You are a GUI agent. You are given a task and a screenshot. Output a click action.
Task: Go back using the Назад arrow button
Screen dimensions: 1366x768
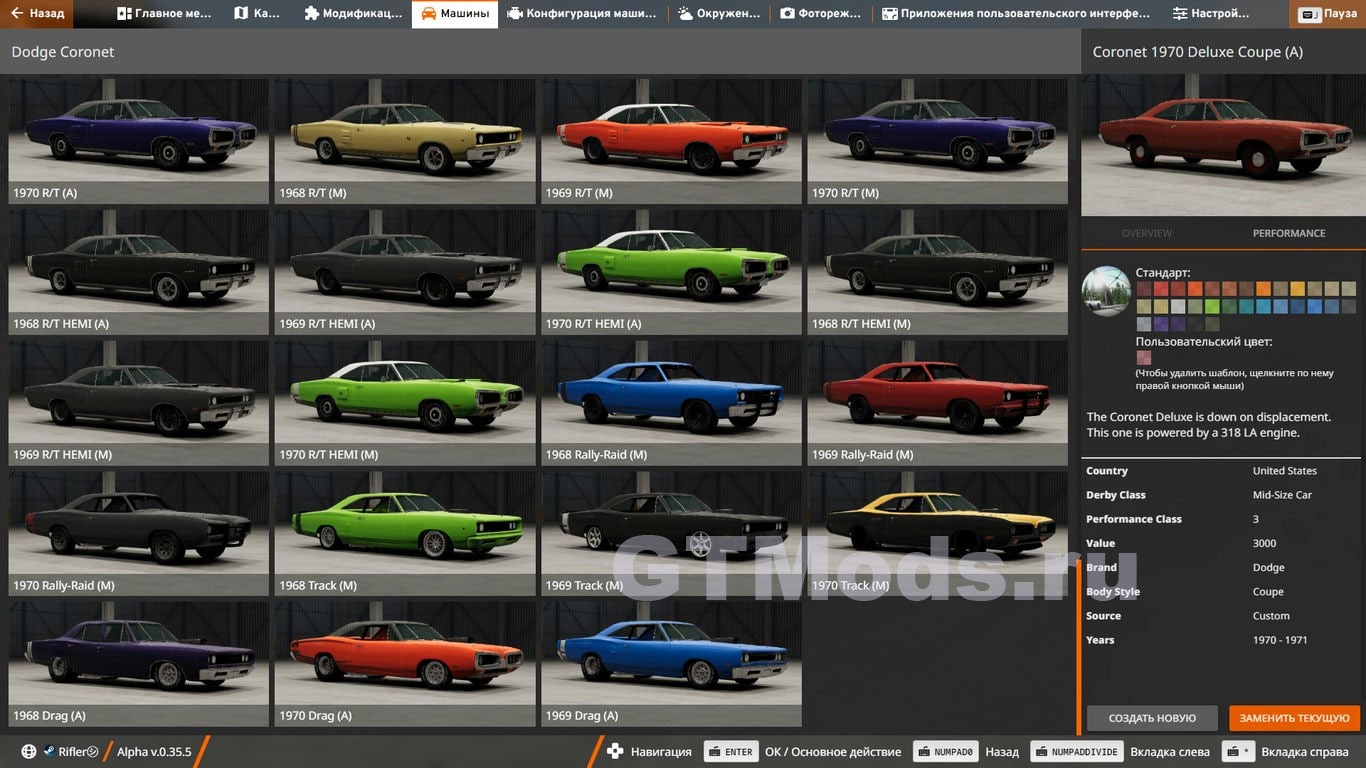point(37,14)
